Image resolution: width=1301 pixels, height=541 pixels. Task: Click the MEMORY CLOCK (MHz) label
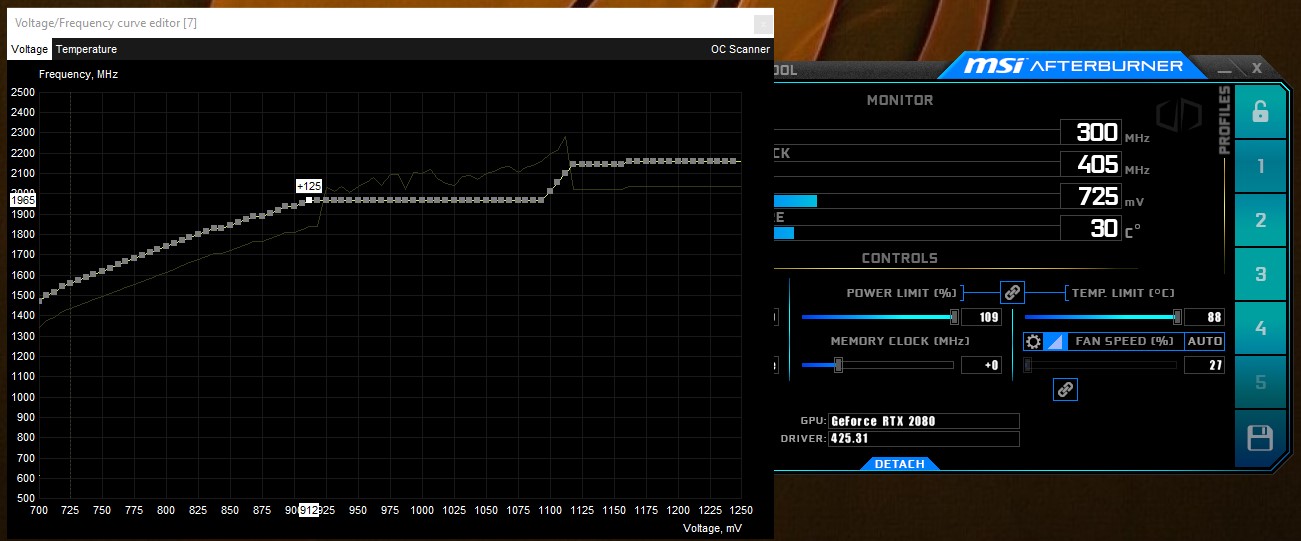(x=900, y=341)
